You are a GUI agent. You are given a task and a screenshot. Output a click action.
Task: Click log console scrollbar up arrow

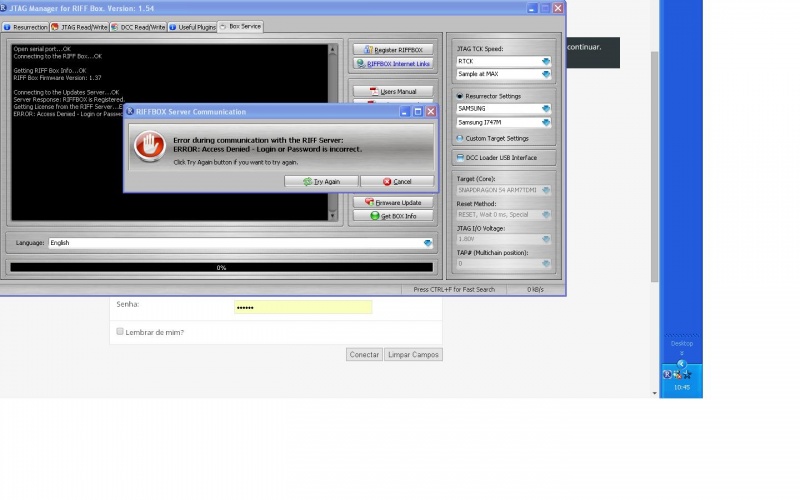(x=333, y=49)
